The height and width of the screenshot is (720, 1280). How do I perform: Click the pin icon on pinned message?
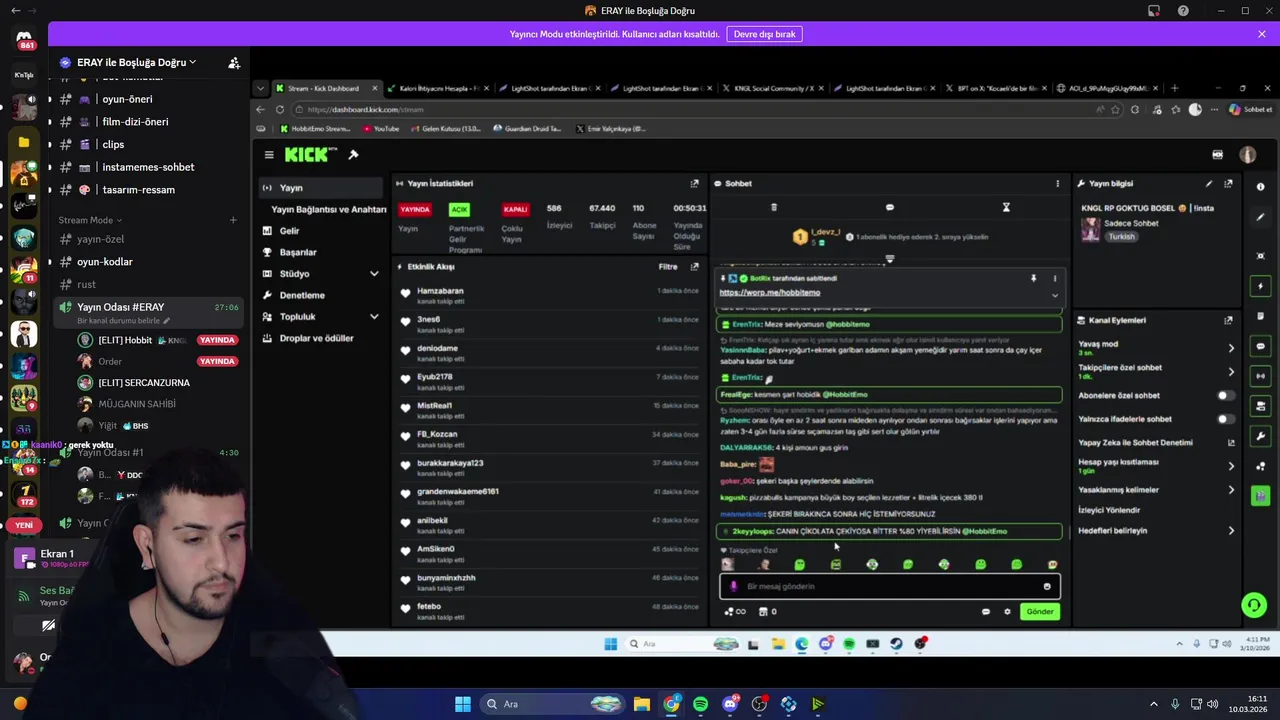tap(1033, 278)
